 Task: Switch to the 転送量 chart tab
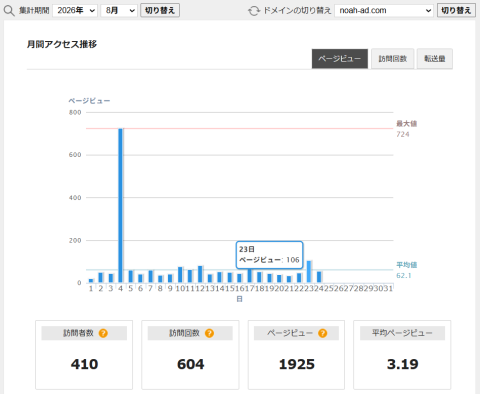[435, 59]
